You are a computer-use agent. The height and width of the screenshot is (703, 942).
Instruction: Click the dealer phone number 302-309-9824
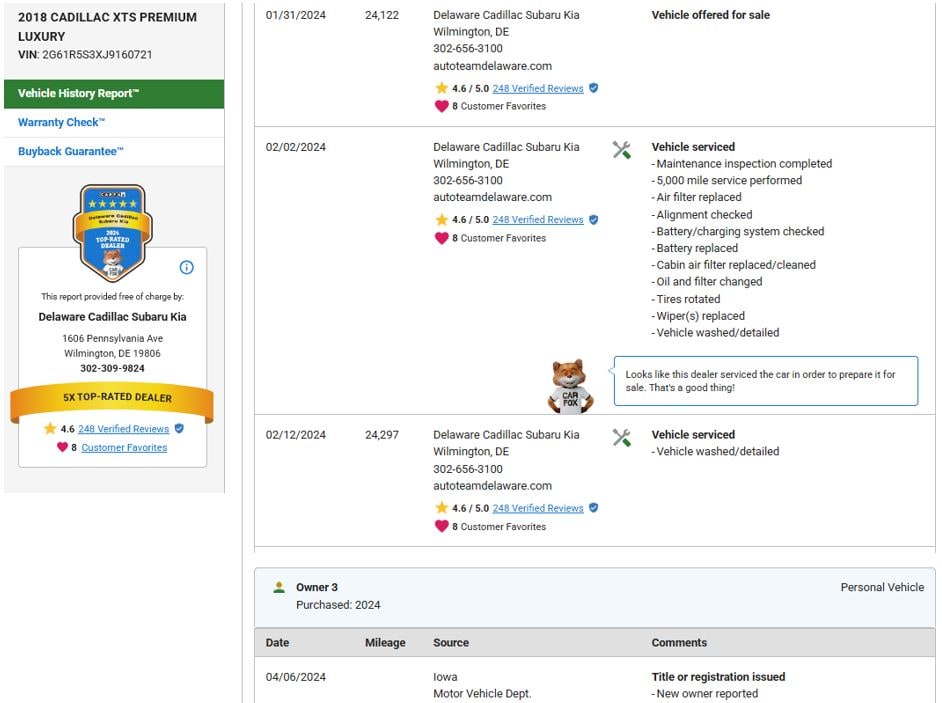coord(112,369)
